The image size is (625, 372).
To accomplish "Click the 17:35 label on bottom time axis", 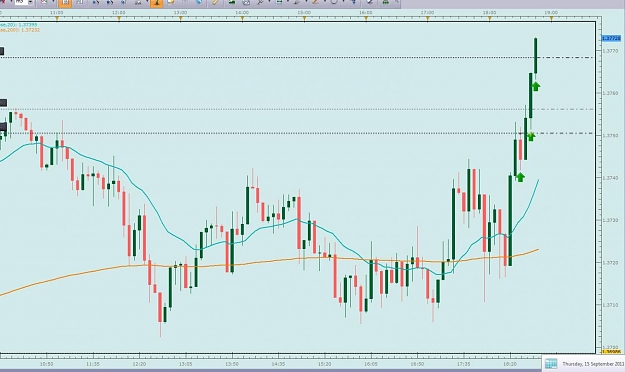I will tap(464, 364).
